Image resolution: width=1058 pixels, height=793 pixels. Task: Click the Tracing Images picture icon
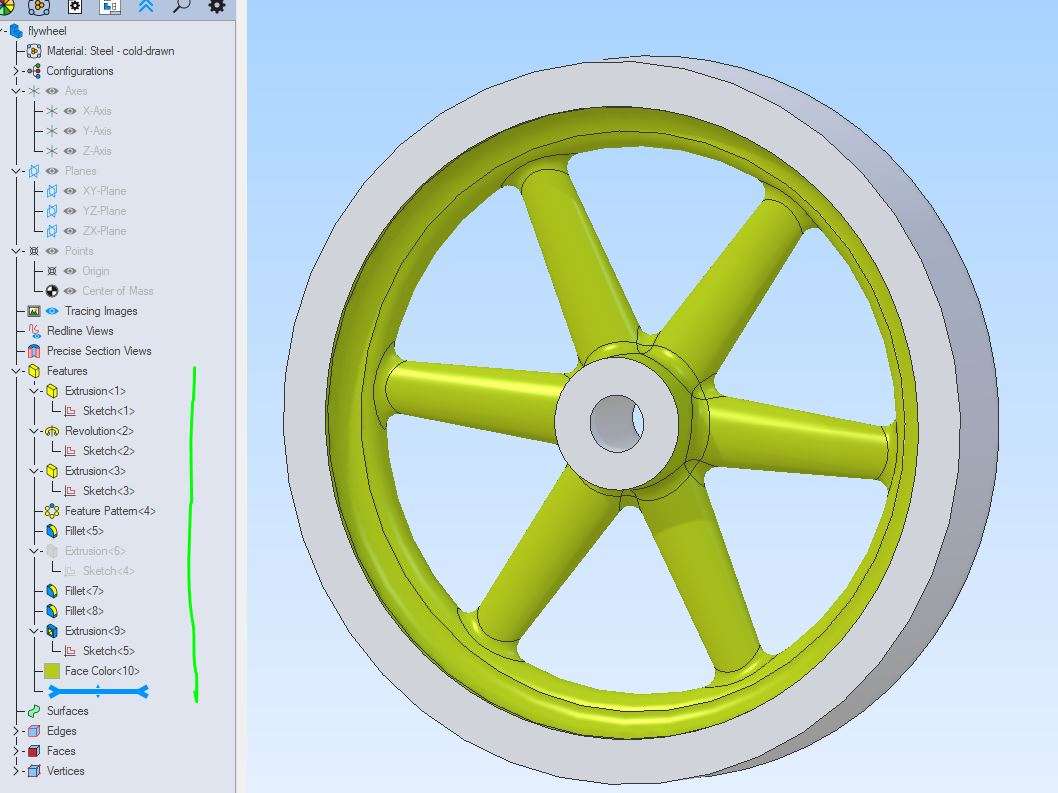tap(34, 311)
